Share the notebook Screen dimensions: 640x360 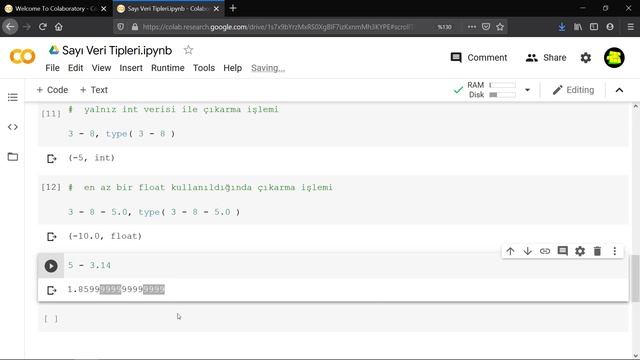pyautogui.click(x=546, y=58)
